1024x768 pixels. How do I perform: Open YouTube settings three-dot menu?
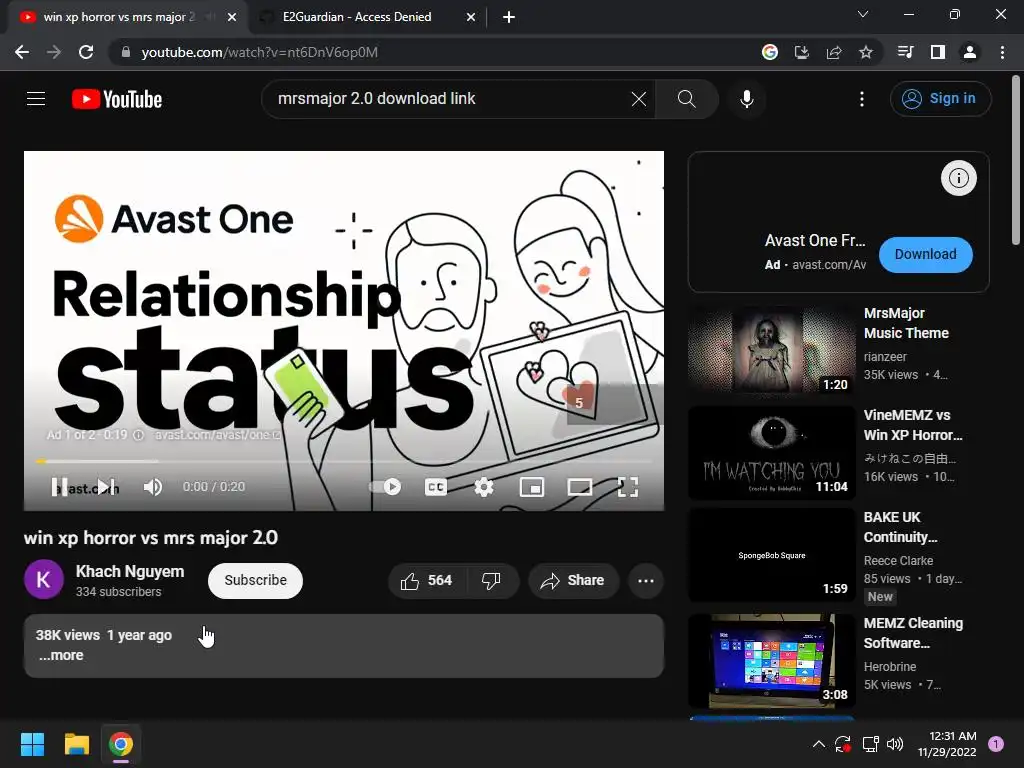pos(861,99)
